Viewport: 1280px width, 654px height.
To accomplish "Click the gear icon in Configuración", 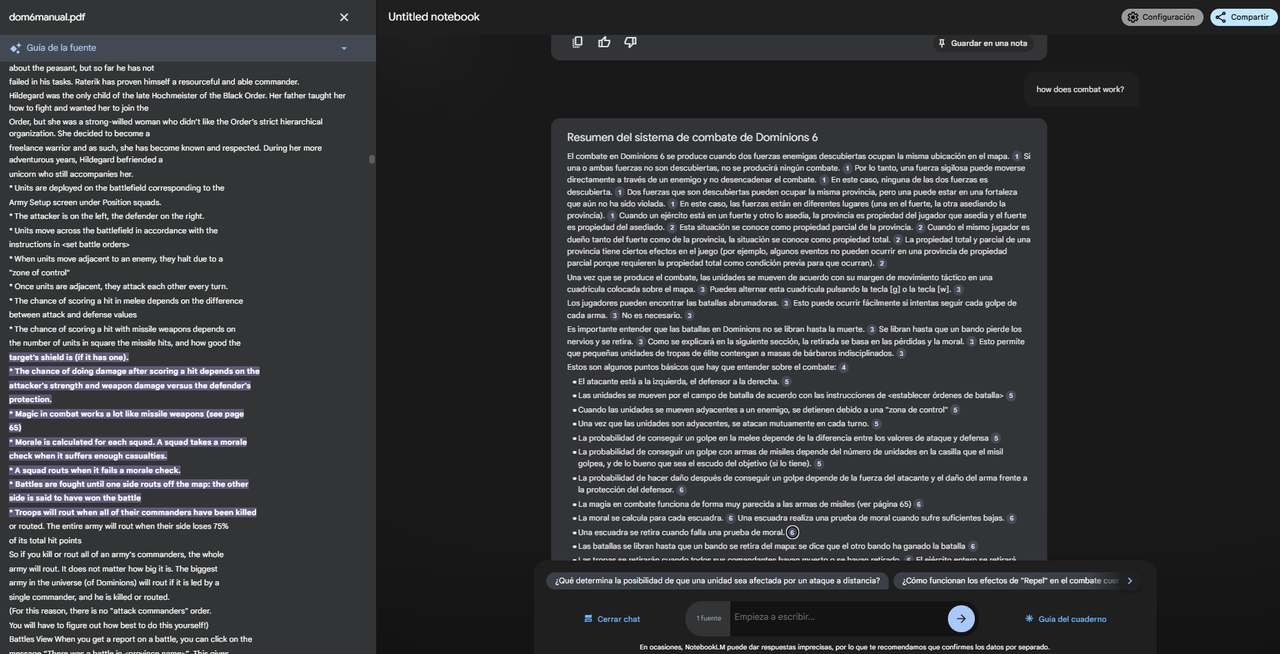I will pos(1133,17).
